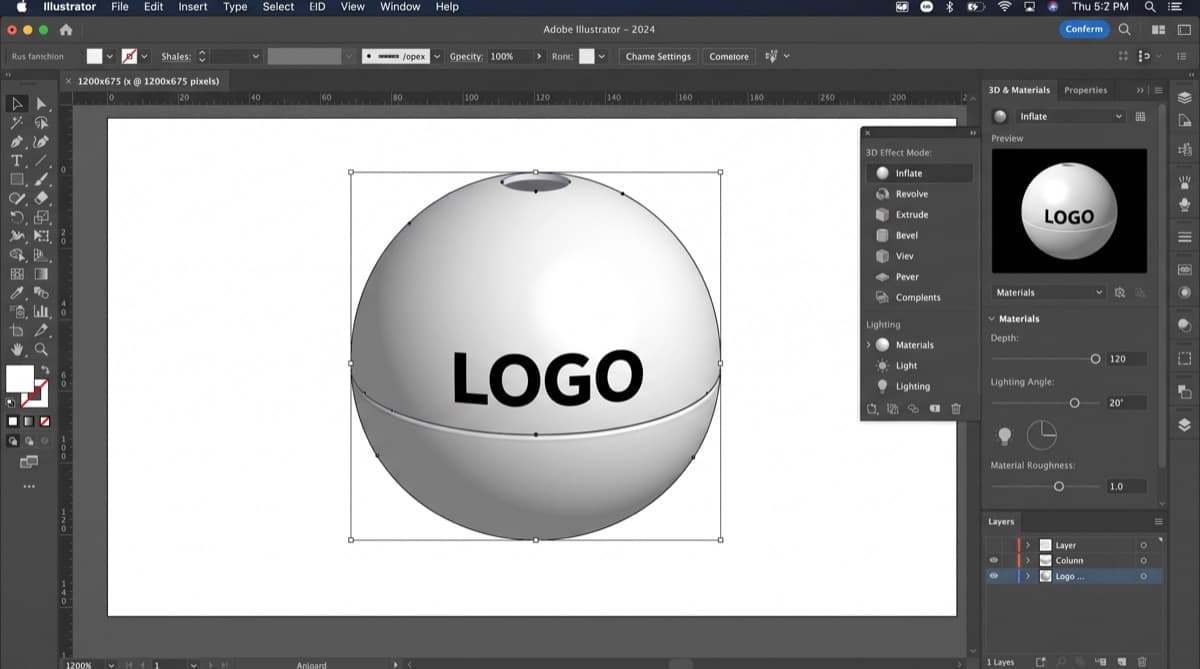Screen dimensions: 1200x669
Task: Select the Gradient tool in toolbar
Action: click(x=41, y=274)
